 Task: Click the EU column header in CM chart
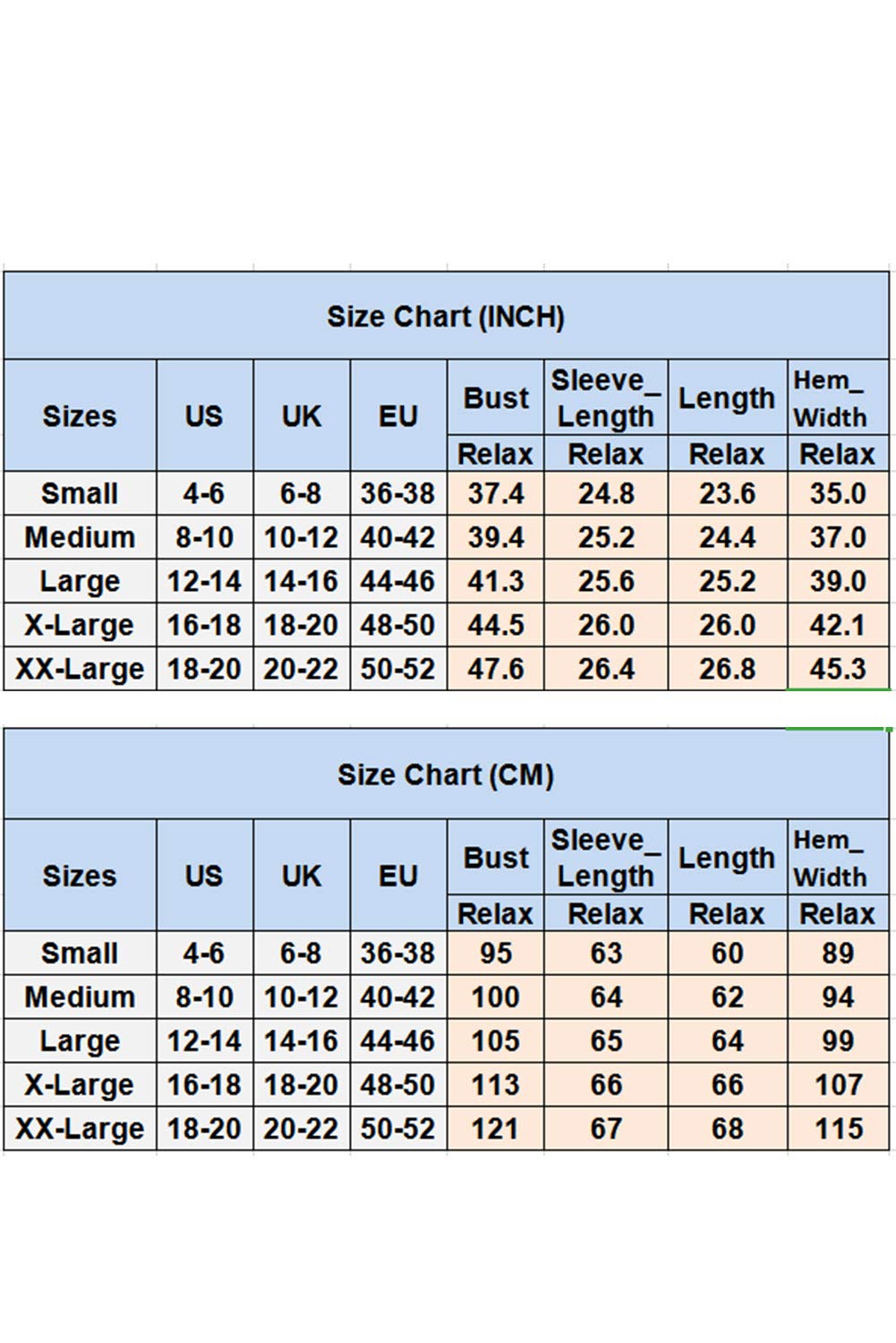pyautogui.click(x=398, y=875)
